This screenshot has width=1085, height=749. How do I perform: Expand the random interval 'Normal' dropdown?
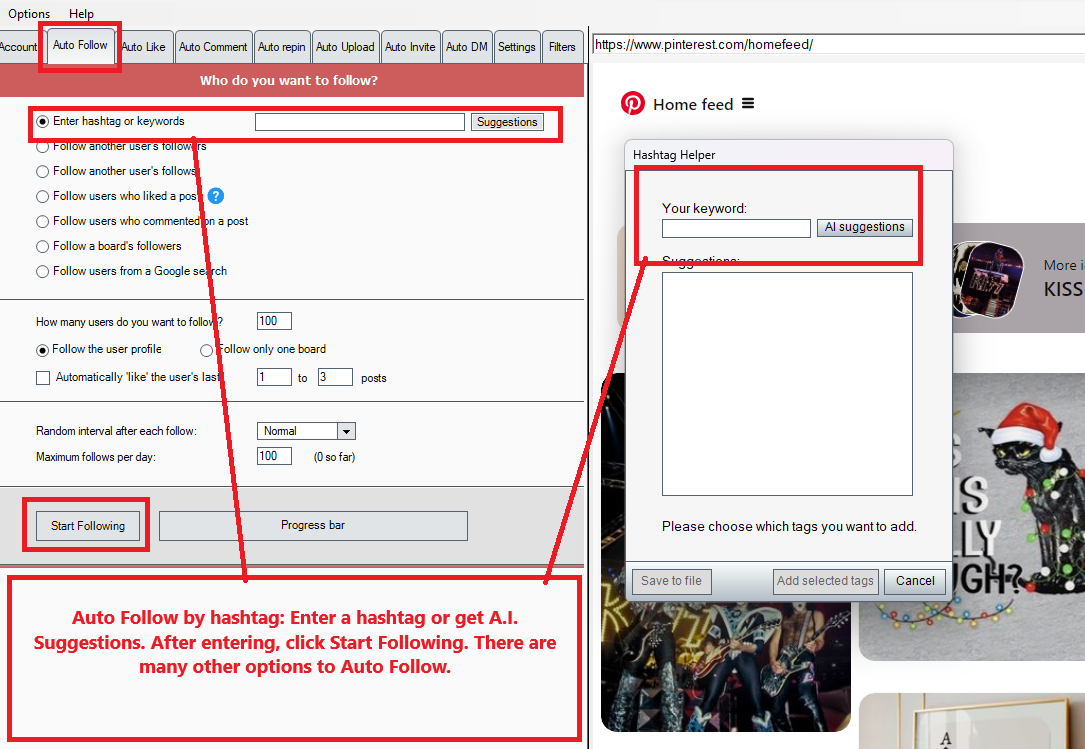pos(346,431)
